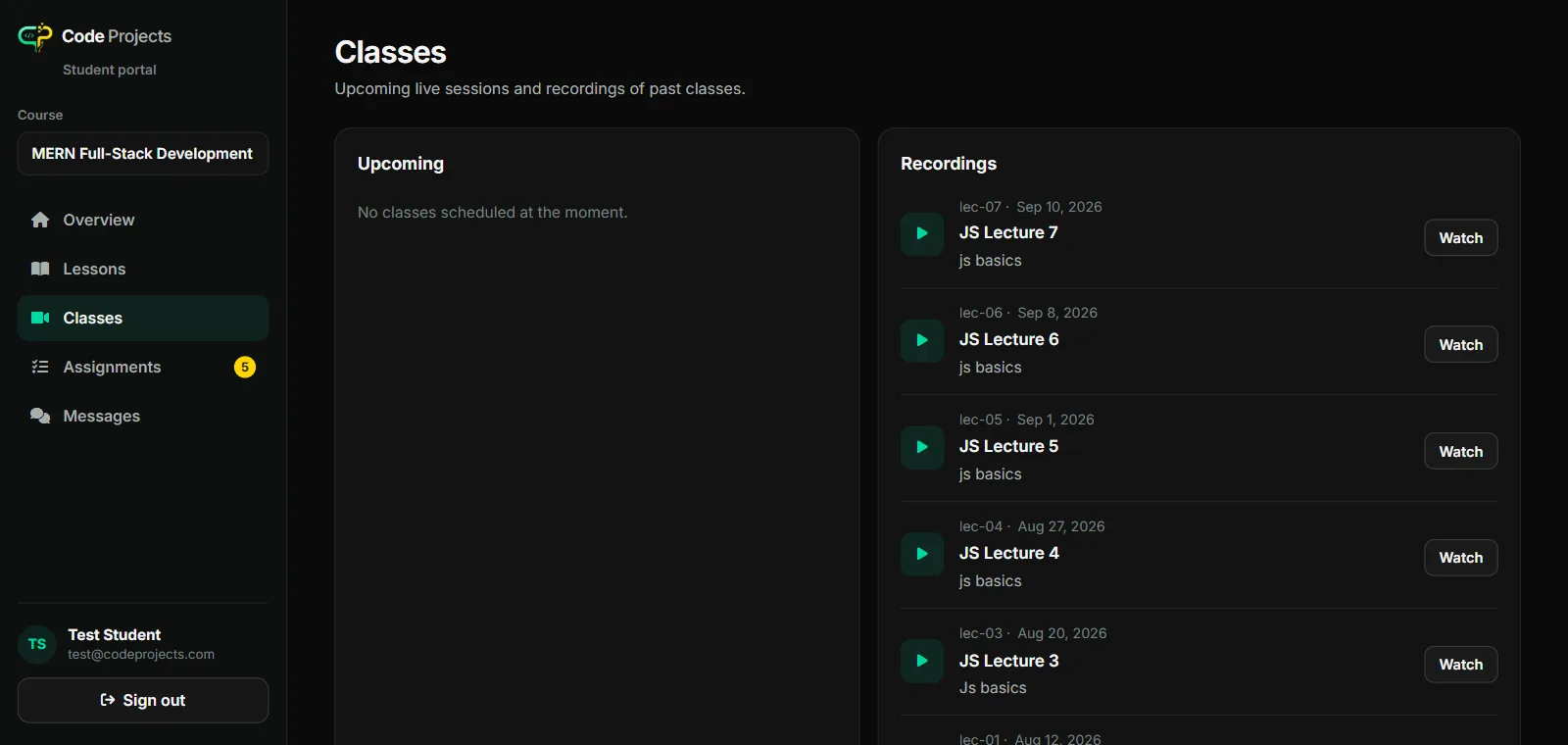Click the test@codeprojects.com email address
This screenshot has width=1568, height=745.
click(141, 655)
